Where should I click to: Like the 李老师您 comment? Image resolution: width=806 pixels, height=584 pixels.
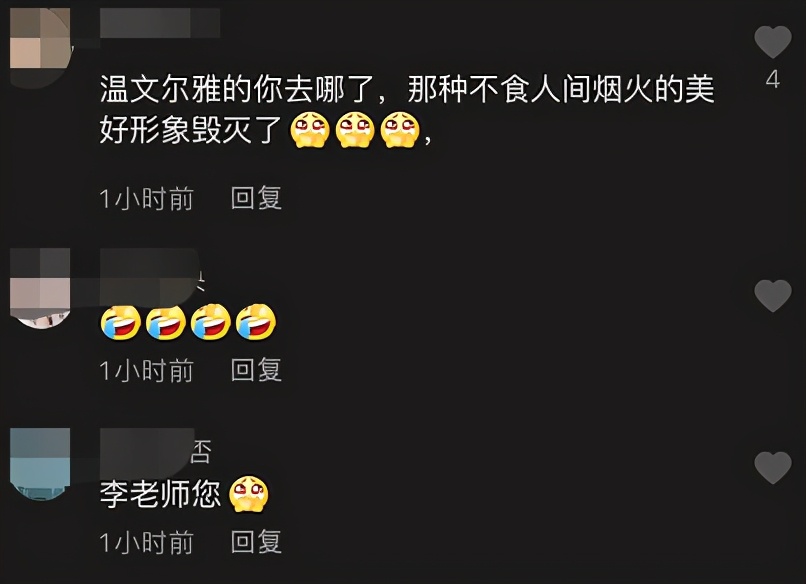pos(773,467)
